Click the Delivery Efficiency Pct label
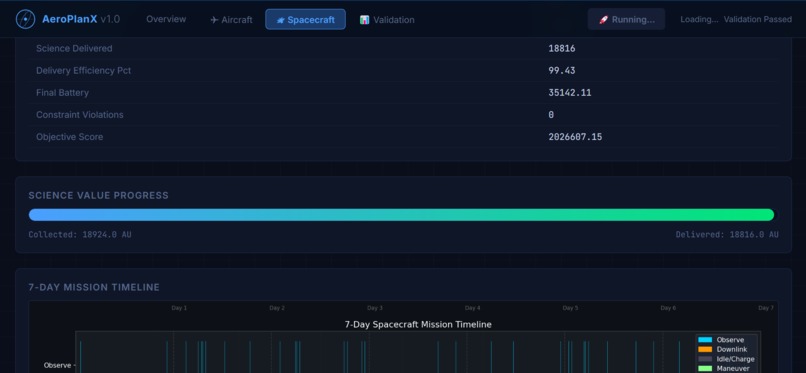This screenshot has height=373, width=806. 83,70
